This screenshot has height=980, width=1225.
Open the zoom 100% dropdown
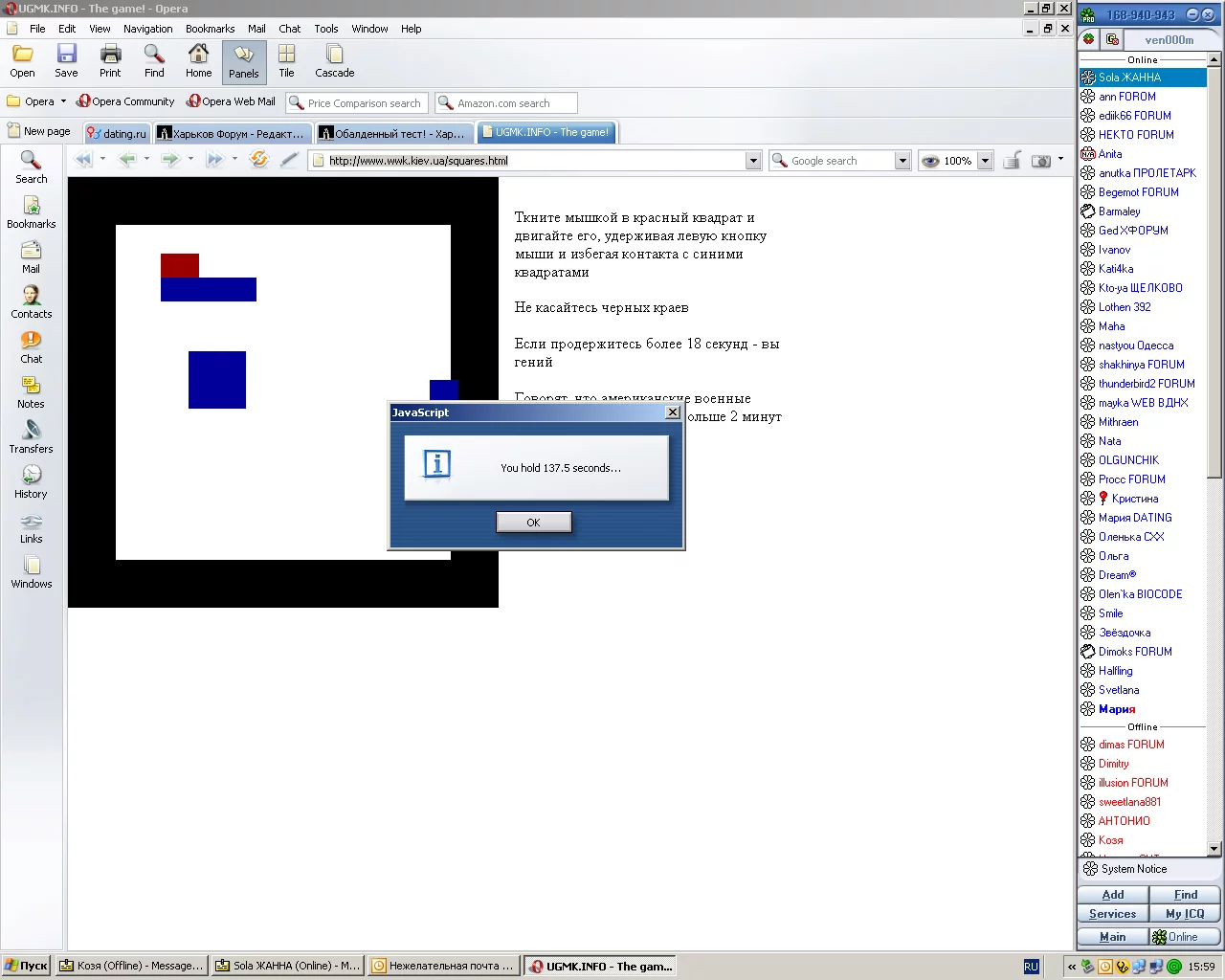click(985, 161)
